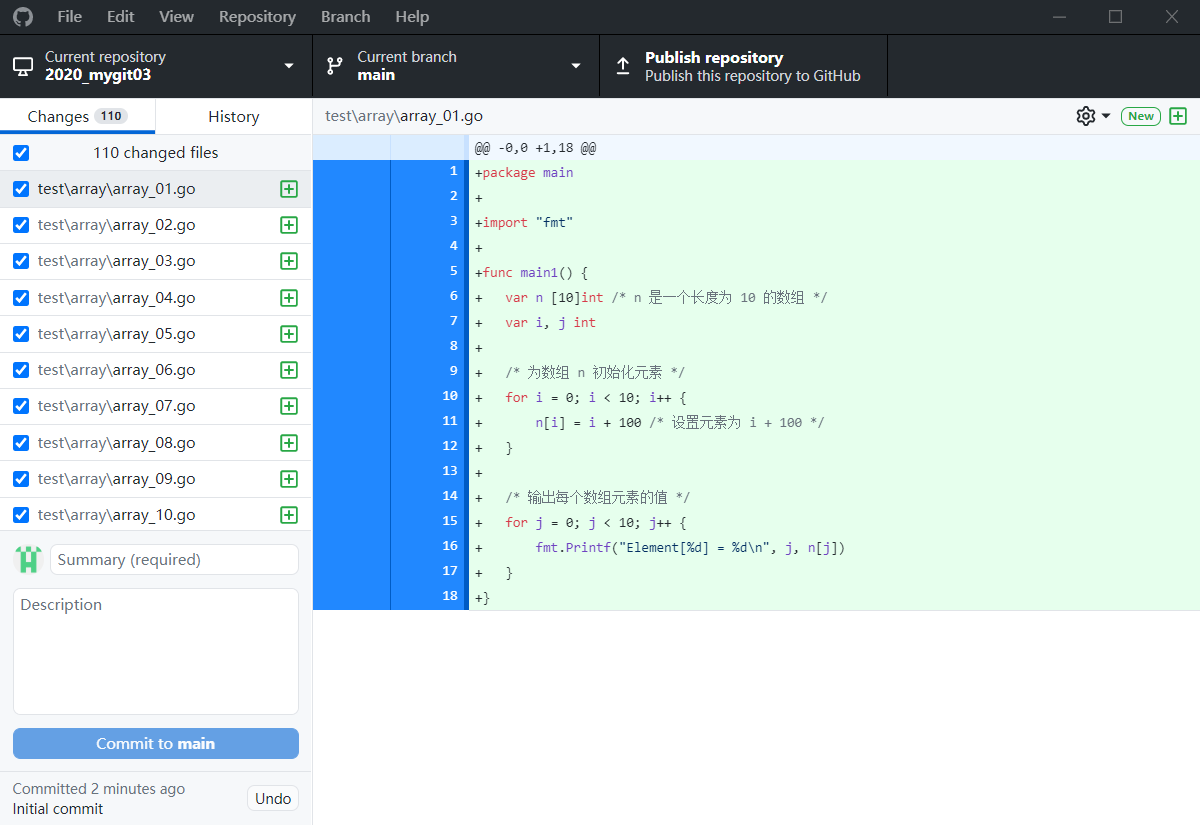This screenshot has width=1200, height=825.
Task: Open the Help menu
Action: tap(412, 17)
